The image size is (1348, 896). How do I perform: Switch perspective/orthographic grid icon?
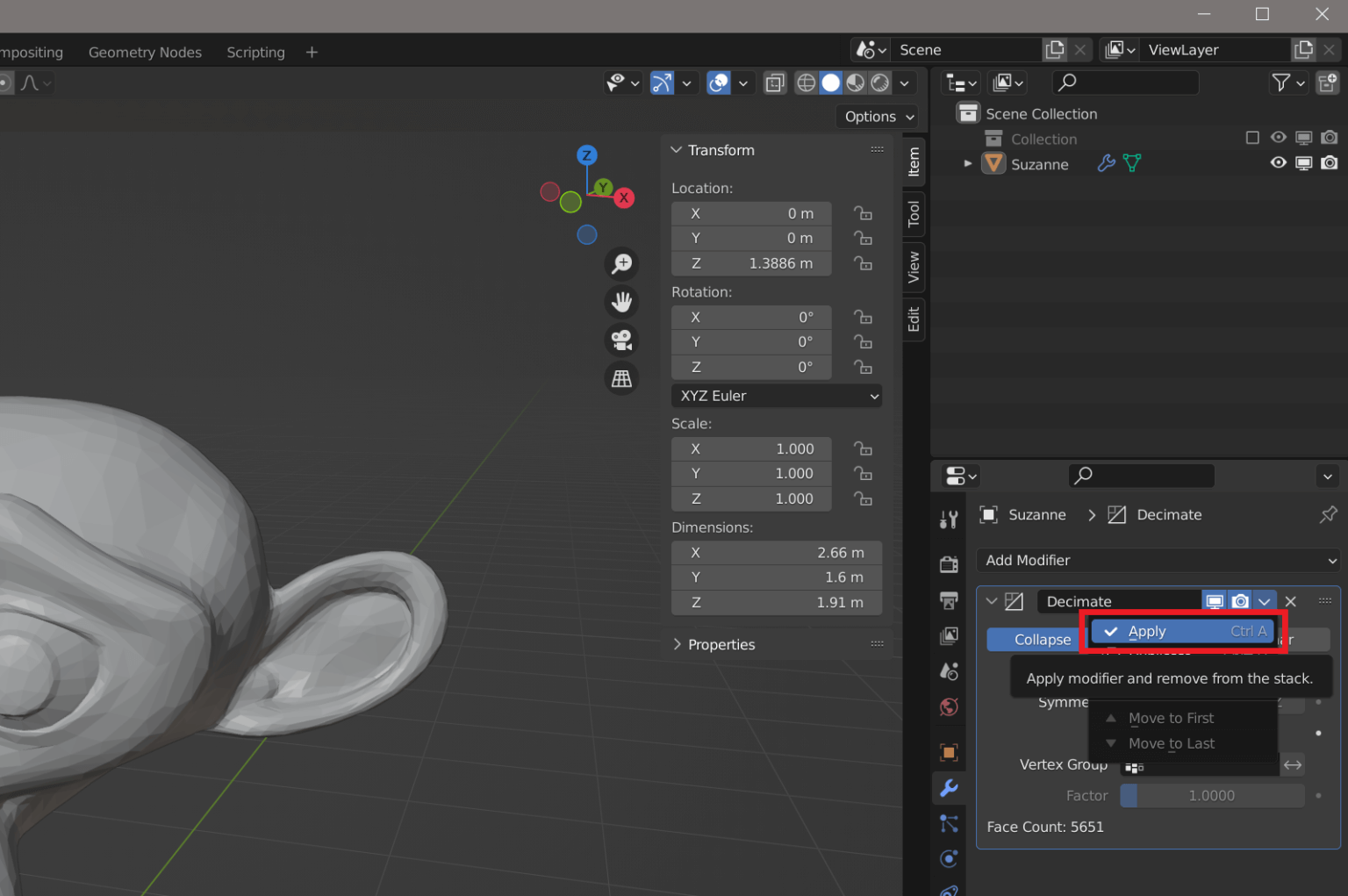(x=622, y=379)
